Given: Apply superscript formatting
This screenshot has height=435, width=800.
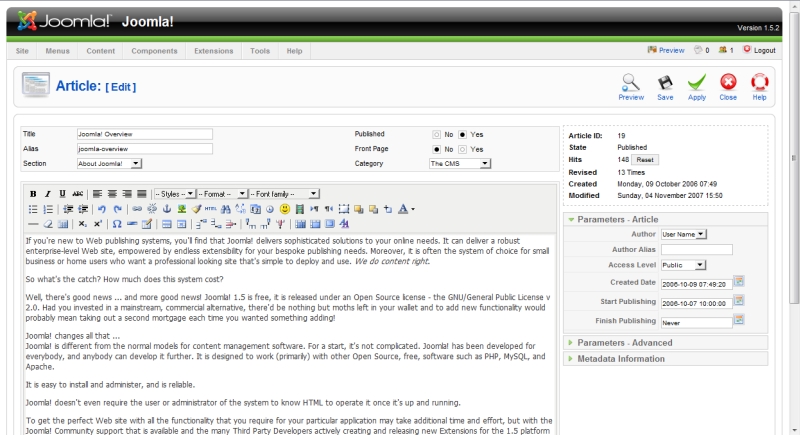Looking at the screenshot, I should (97, 224).
